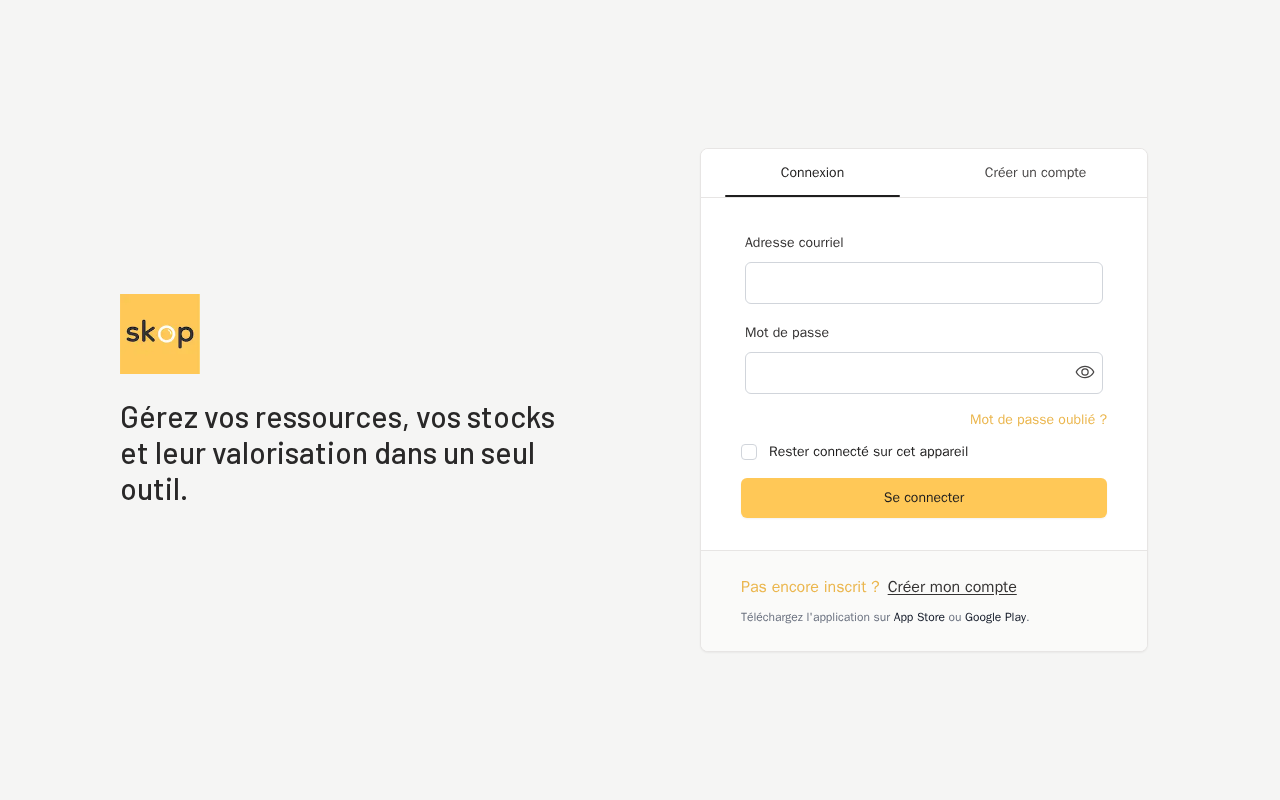Open the Google Play download link
This screenshot has height=800, width=1280.
pos(995,618)
